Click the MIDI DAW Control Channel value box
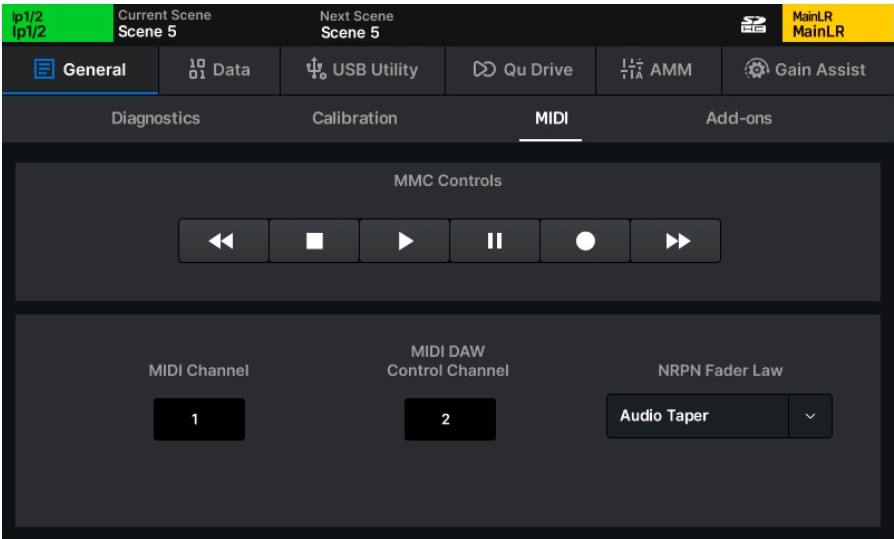Viewport: 894px width, 539px height. [450, 419]
